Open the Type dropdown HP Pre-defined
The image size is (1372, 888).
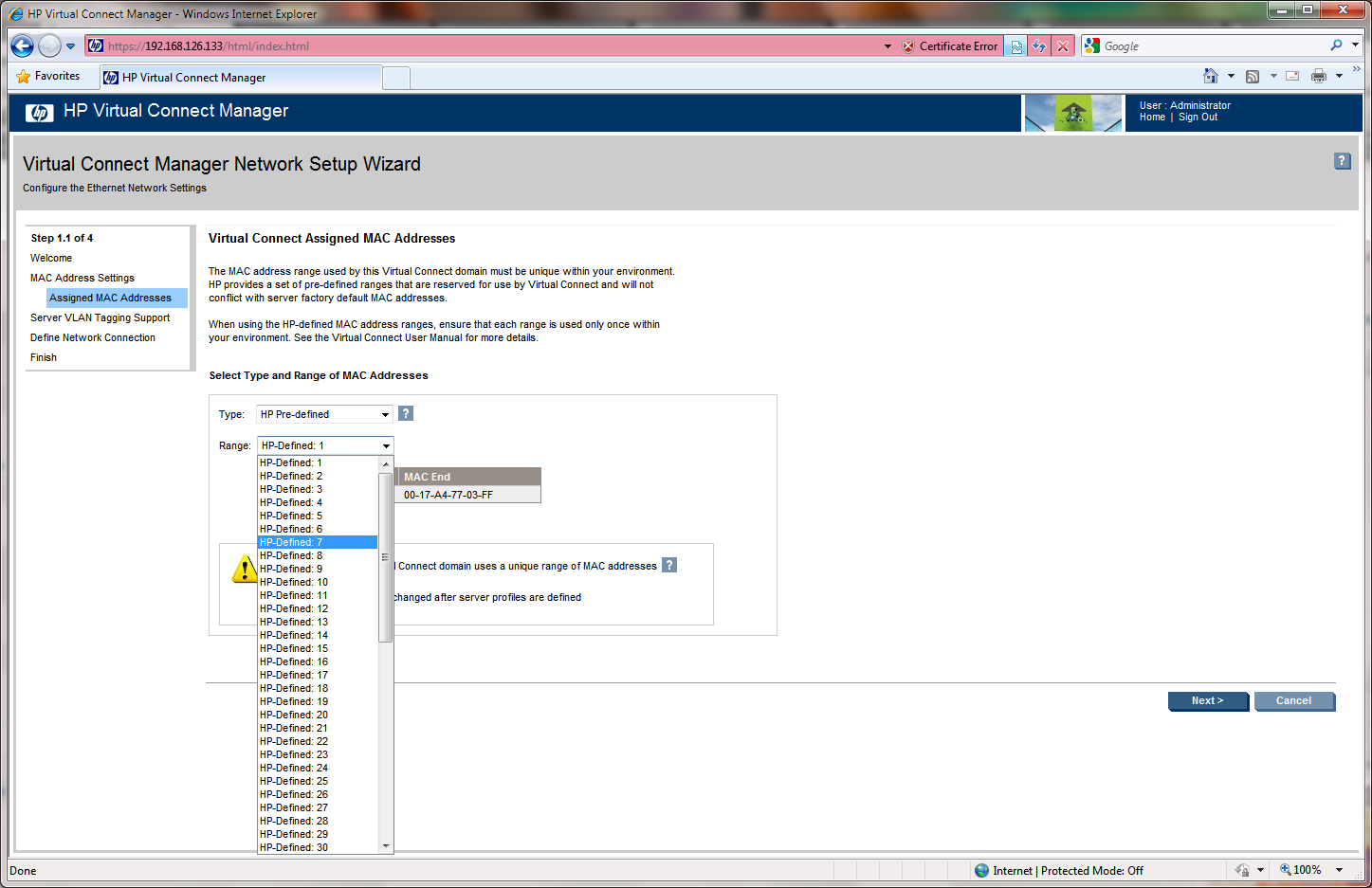point(324,414)
